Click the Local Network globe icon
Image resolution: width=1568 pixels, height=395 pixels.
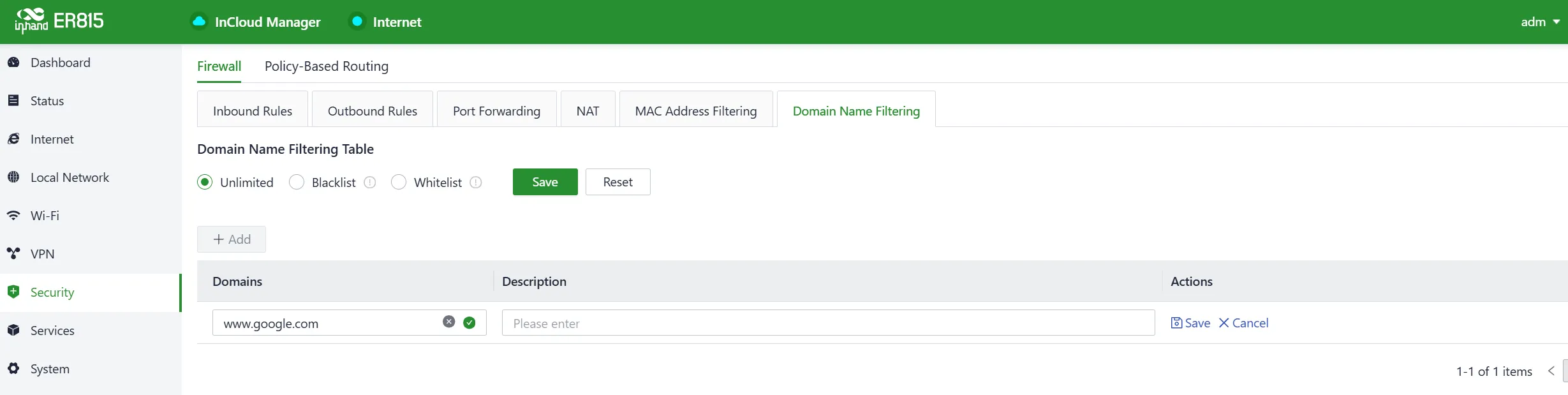click(x=13, y=177)
